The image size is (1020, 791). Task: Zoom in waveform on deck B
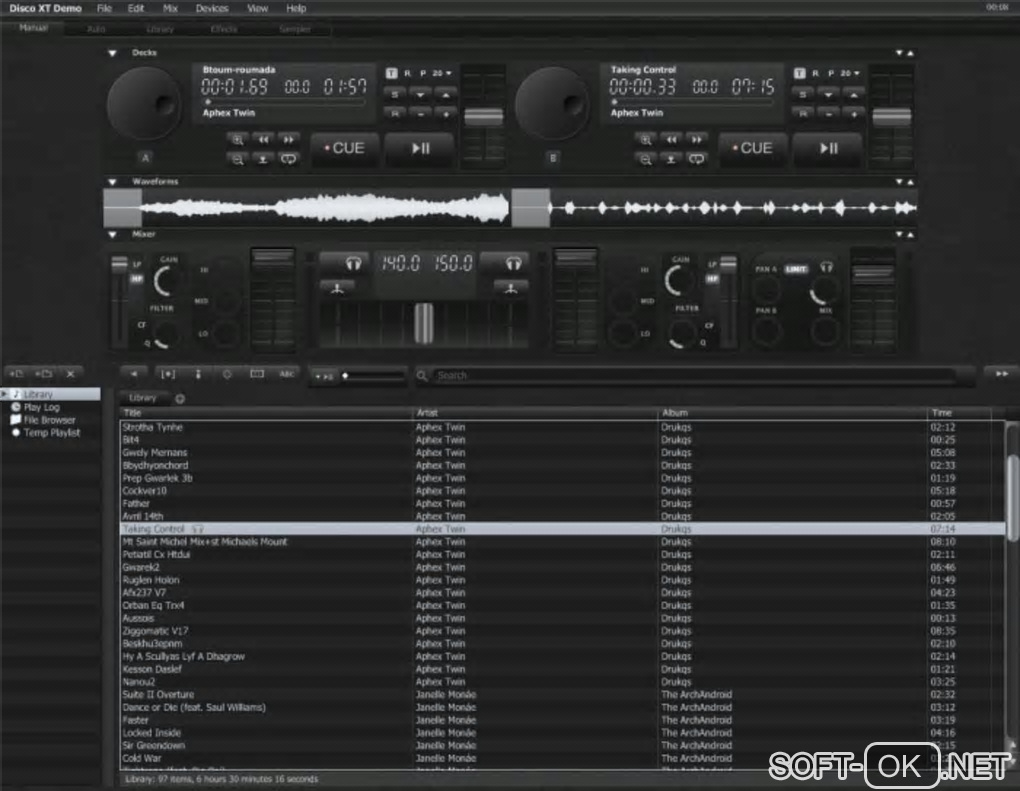[645, 139]
